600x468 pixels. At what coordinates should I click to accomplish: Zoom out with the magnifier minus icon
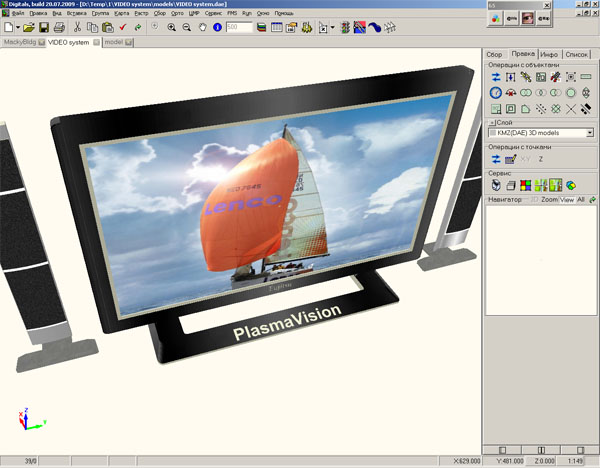pos(186,27)
